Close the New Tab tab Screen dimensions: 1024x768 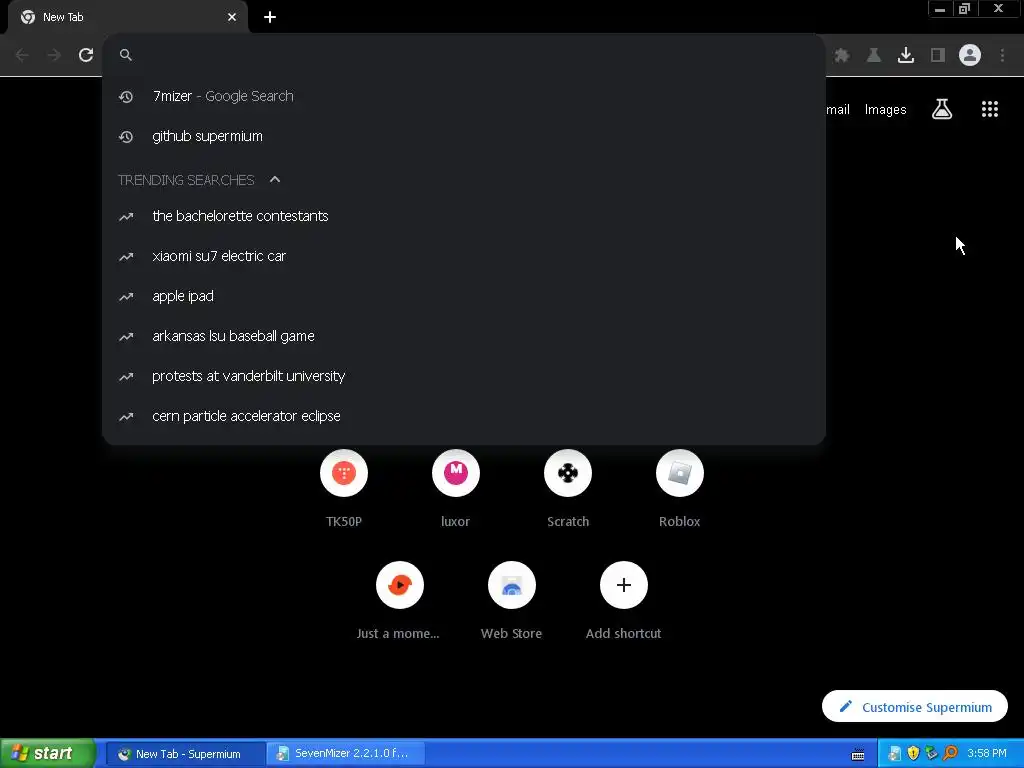coord(232,17)
